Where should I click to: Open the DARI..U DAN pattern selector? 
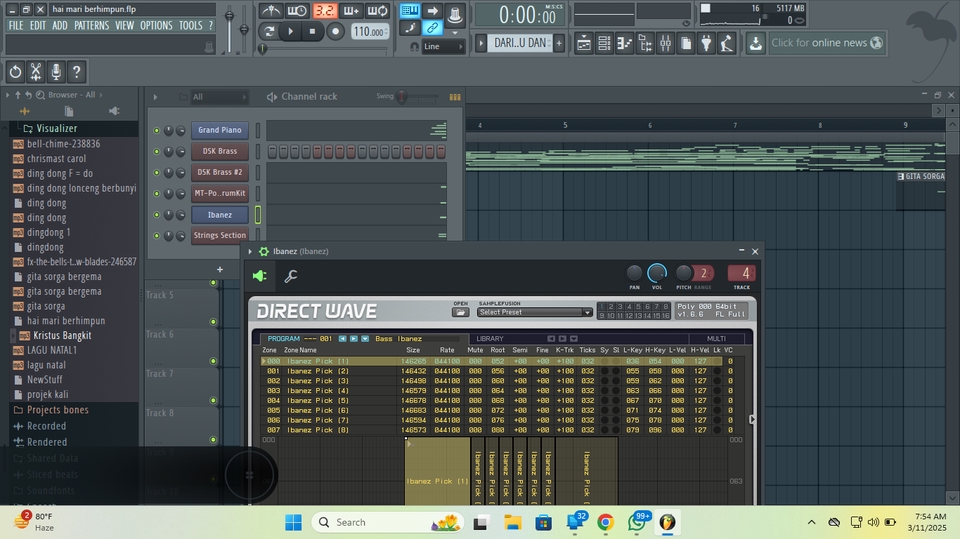pyautogui.click(x=520, y=43)
